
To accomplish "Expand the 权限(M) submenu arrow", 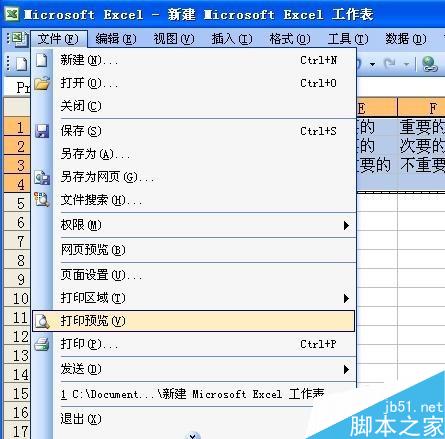I will [346, 226].
